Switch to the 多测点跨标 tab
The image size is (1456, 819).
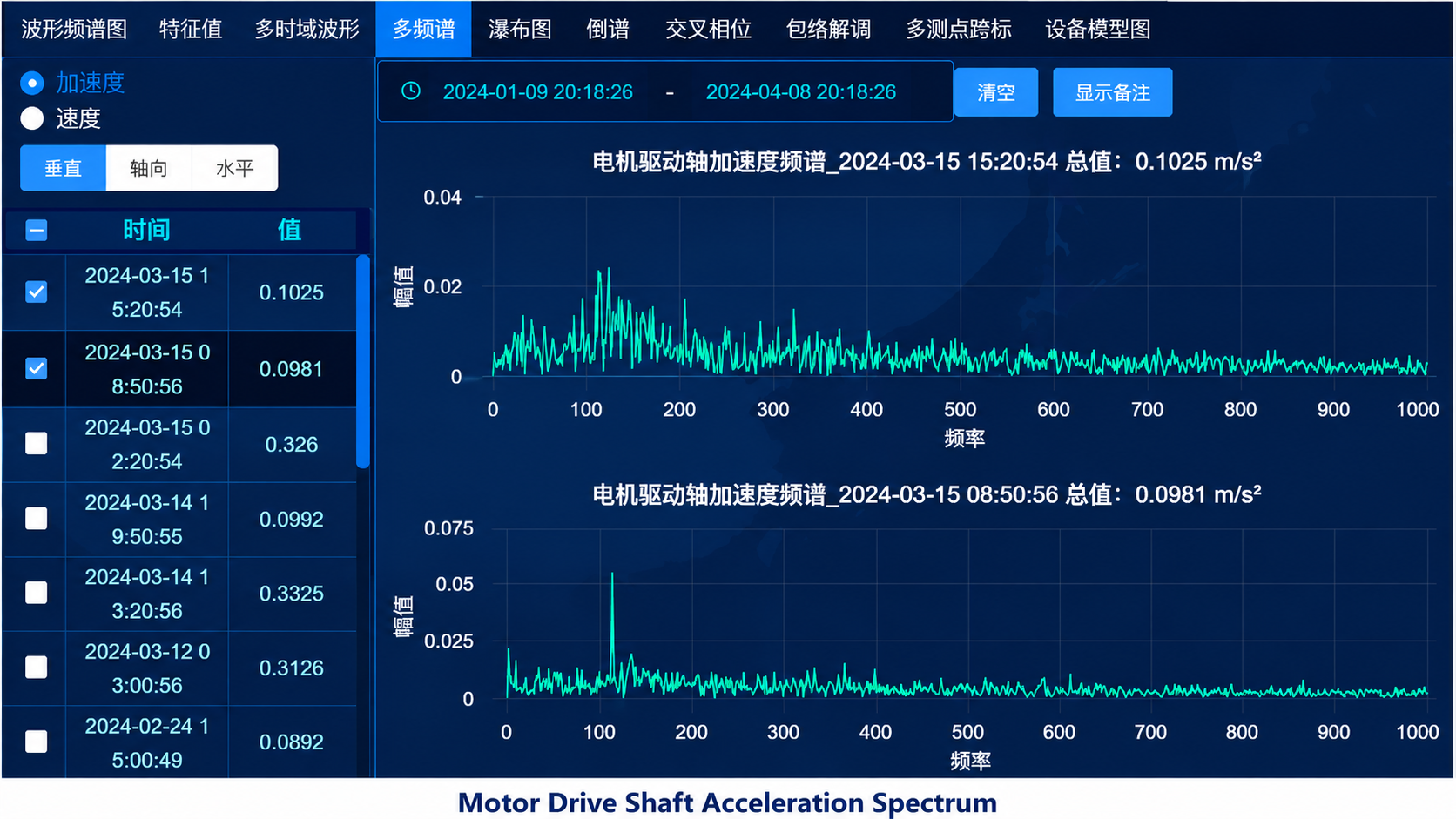coord(959,29)
